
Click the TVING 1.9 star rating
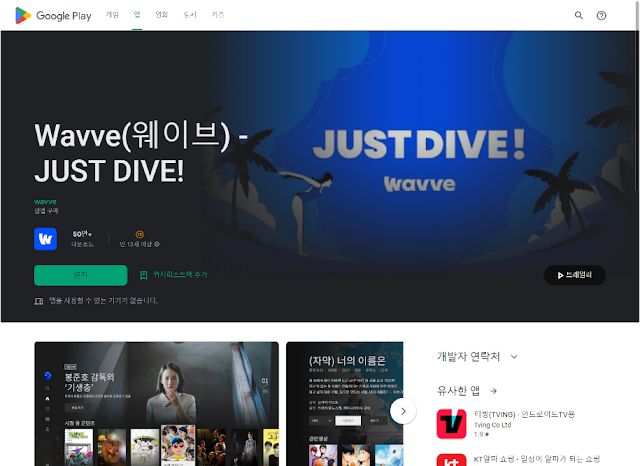[481, 434]
